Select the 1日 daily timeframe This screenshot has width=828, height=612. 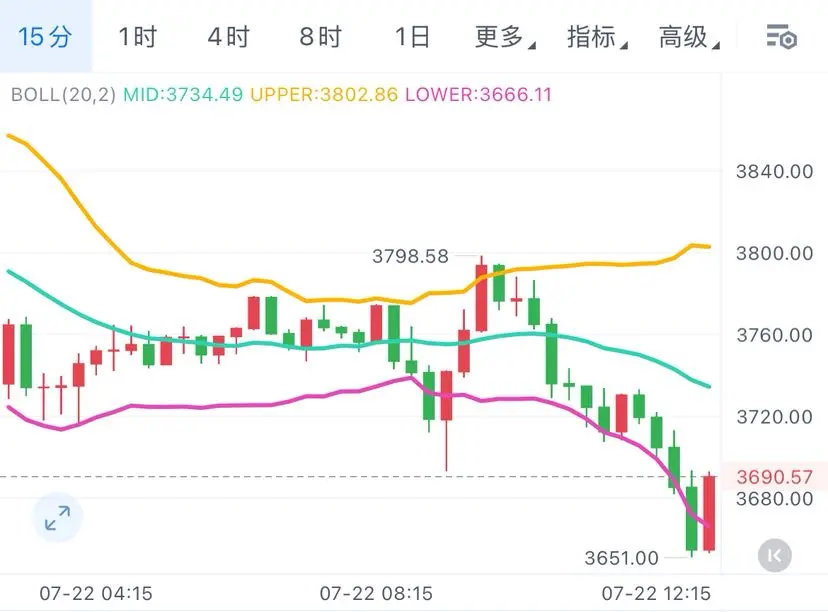(412, 37)
